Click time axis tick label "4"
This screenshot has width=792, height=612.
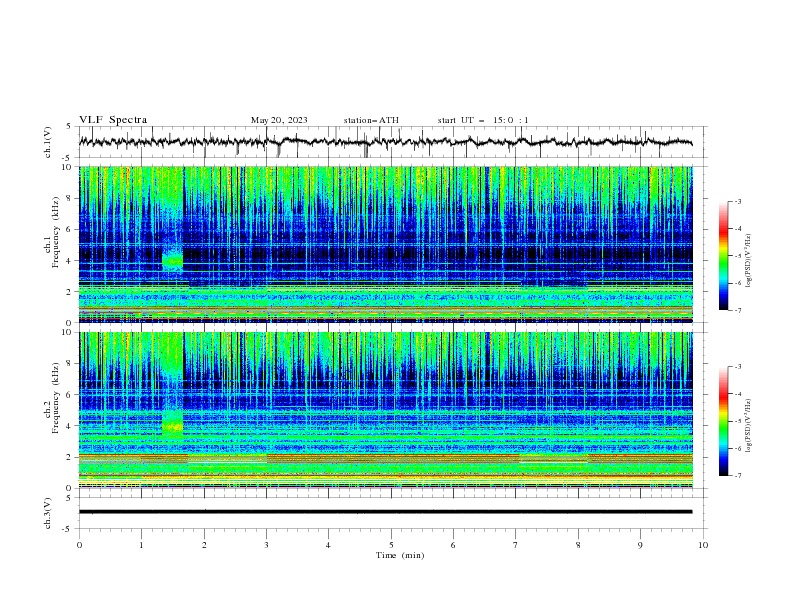coord(328,545)
